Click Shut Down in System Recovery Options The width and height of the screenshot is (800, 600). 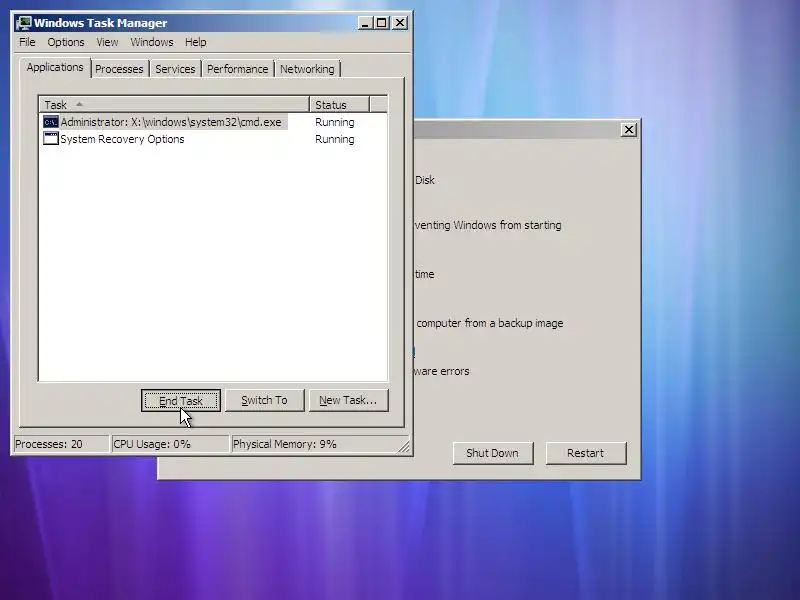(x=492, y=453)
